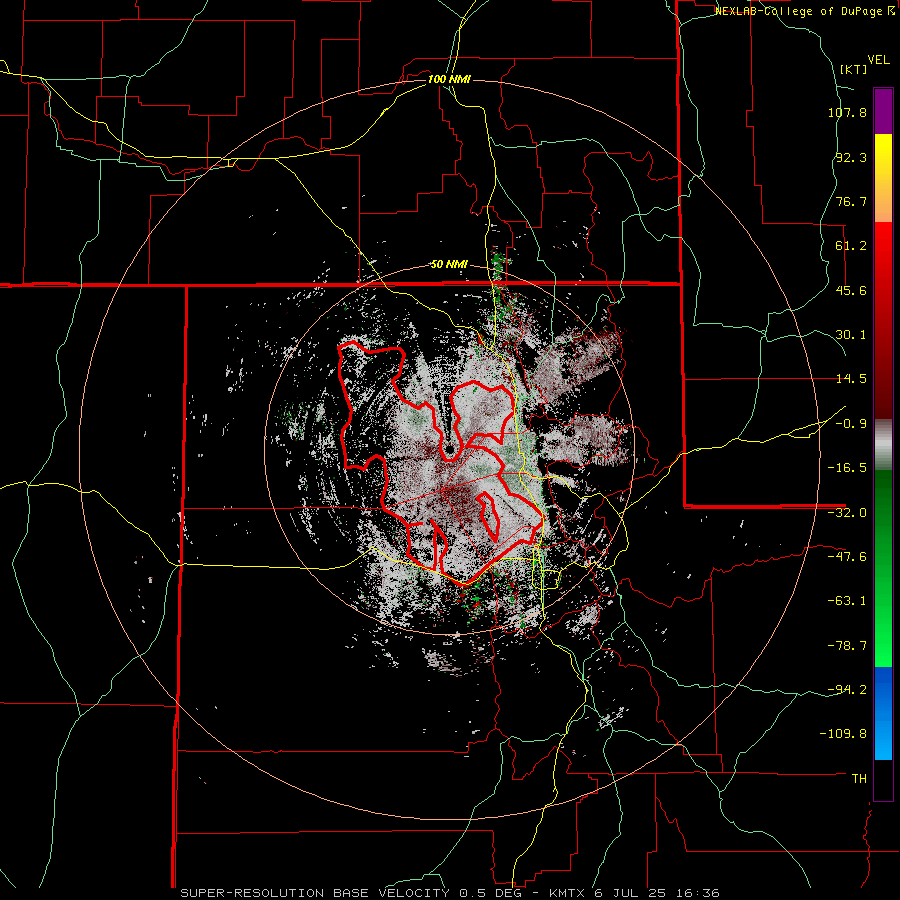Image resolution: width=900 pixels, height=900 pixels.
Task: Click the SUPER-RESOLUTION BASE VELOCITY caption
Action: coord(315,893)
